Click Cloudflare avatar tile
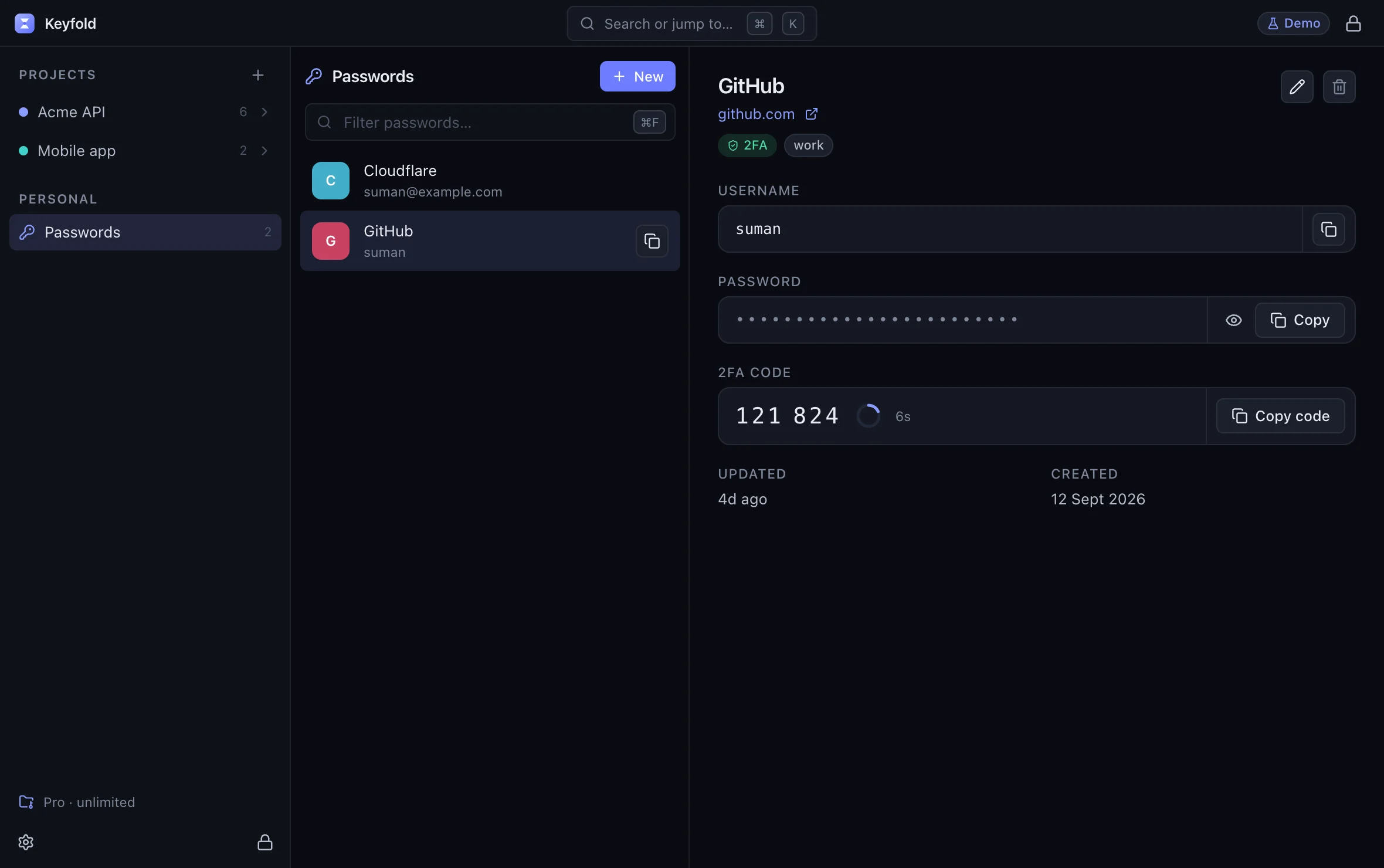 [x=331, y=181]
